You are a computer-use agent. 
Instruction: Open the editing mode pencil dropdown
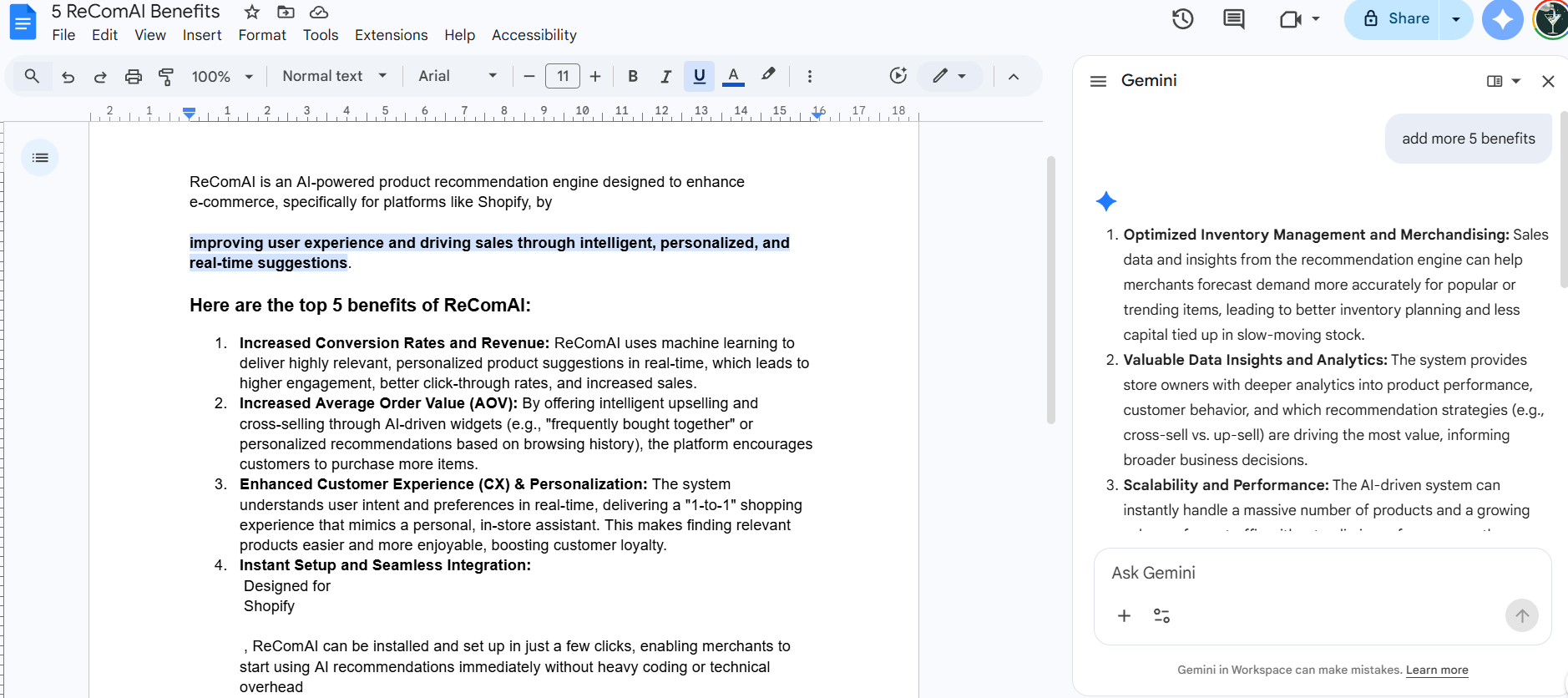pyautogui.click(x=949, y=76)
